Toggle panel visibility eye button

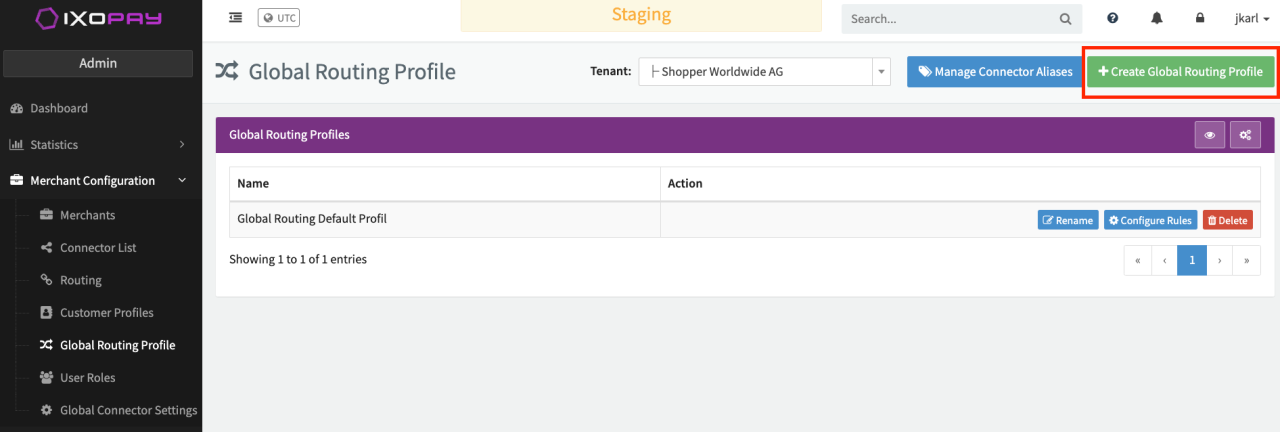tap(1210, 134)
